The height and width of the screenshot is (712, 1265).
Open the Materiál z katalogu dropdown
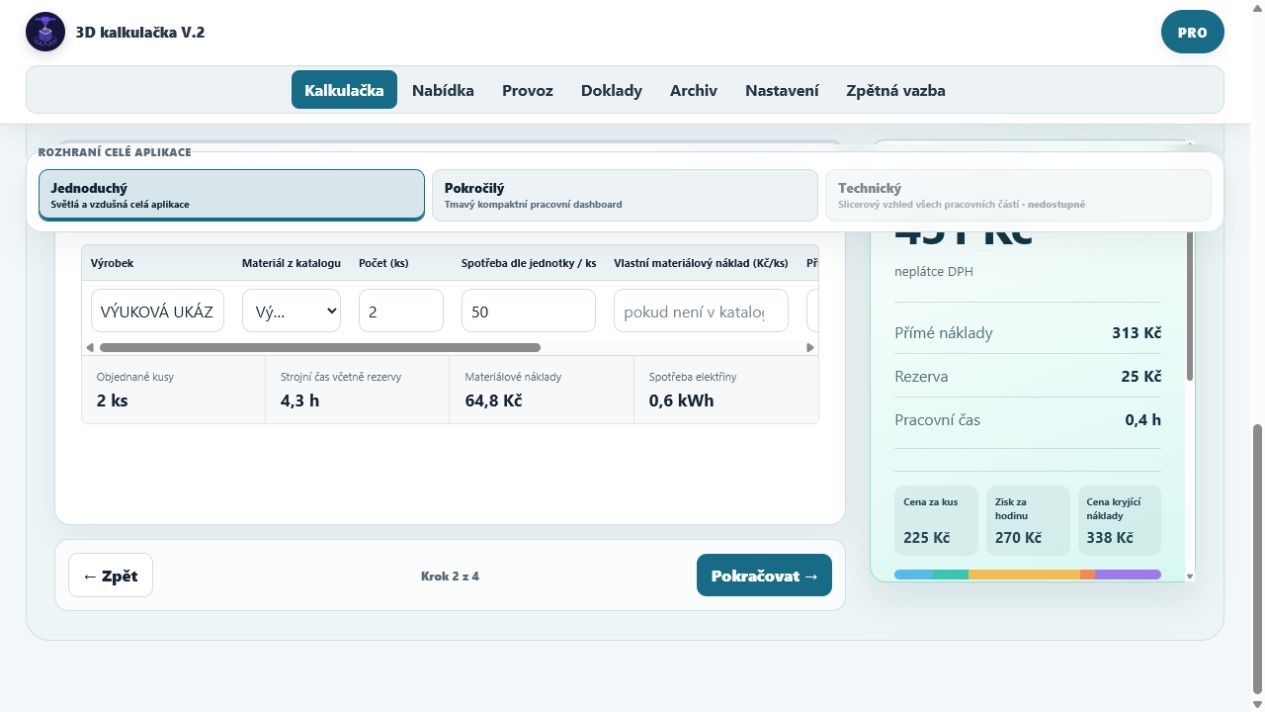pos(291,311)
